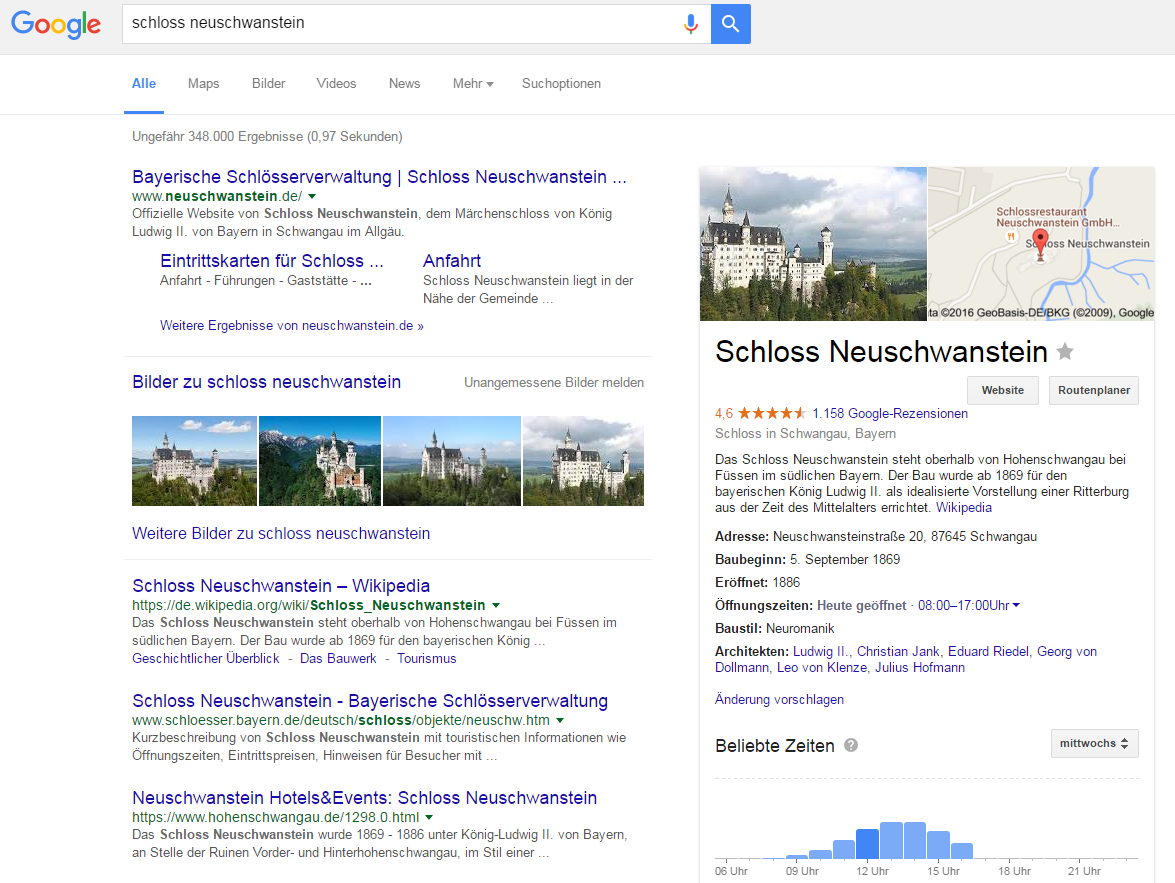Open architect Christian Jank link
Image resolution: width=1175 pixels, height=883 pixels.
click(x=898, y=652)
